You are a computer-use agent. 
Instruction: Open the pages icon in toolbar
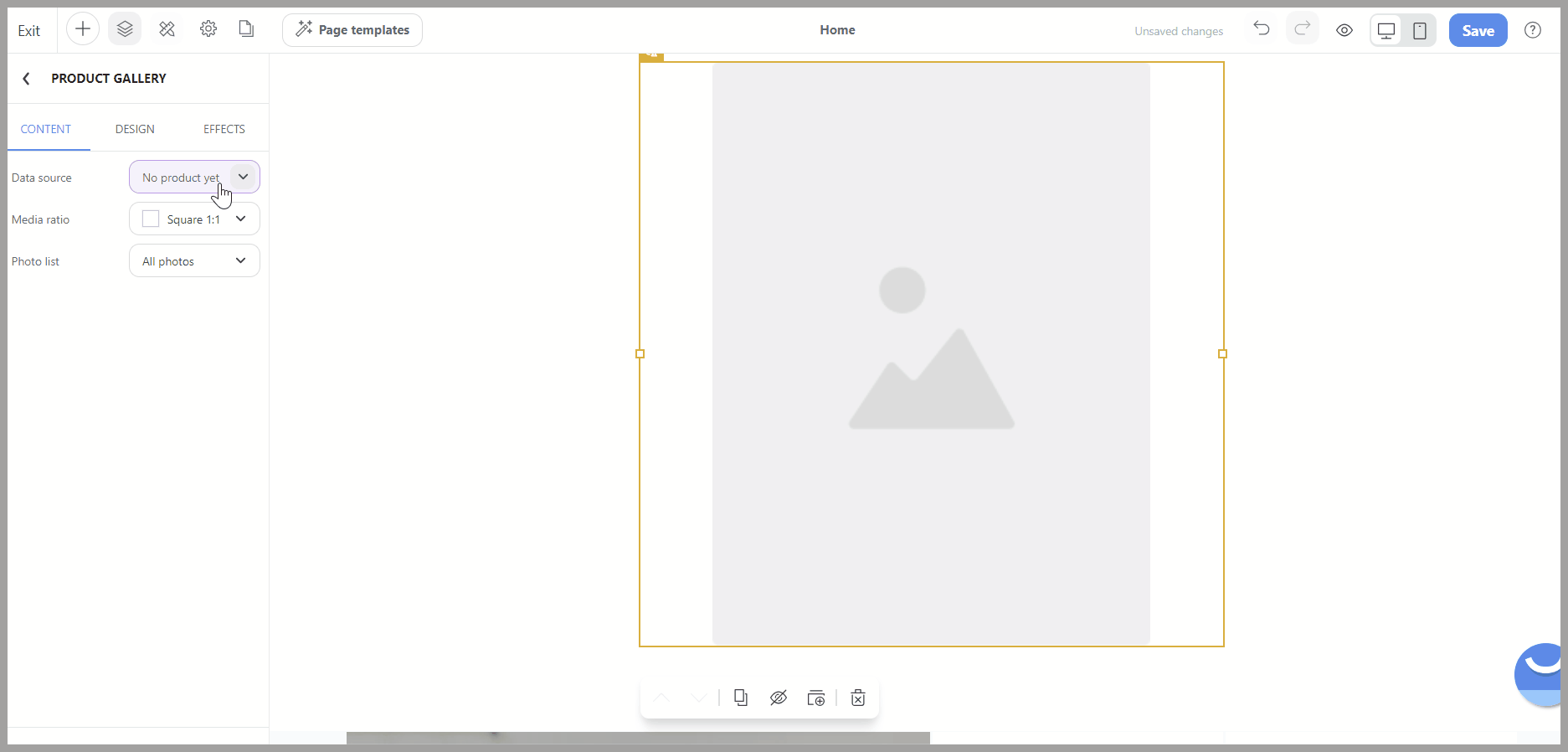coord(246,29)
